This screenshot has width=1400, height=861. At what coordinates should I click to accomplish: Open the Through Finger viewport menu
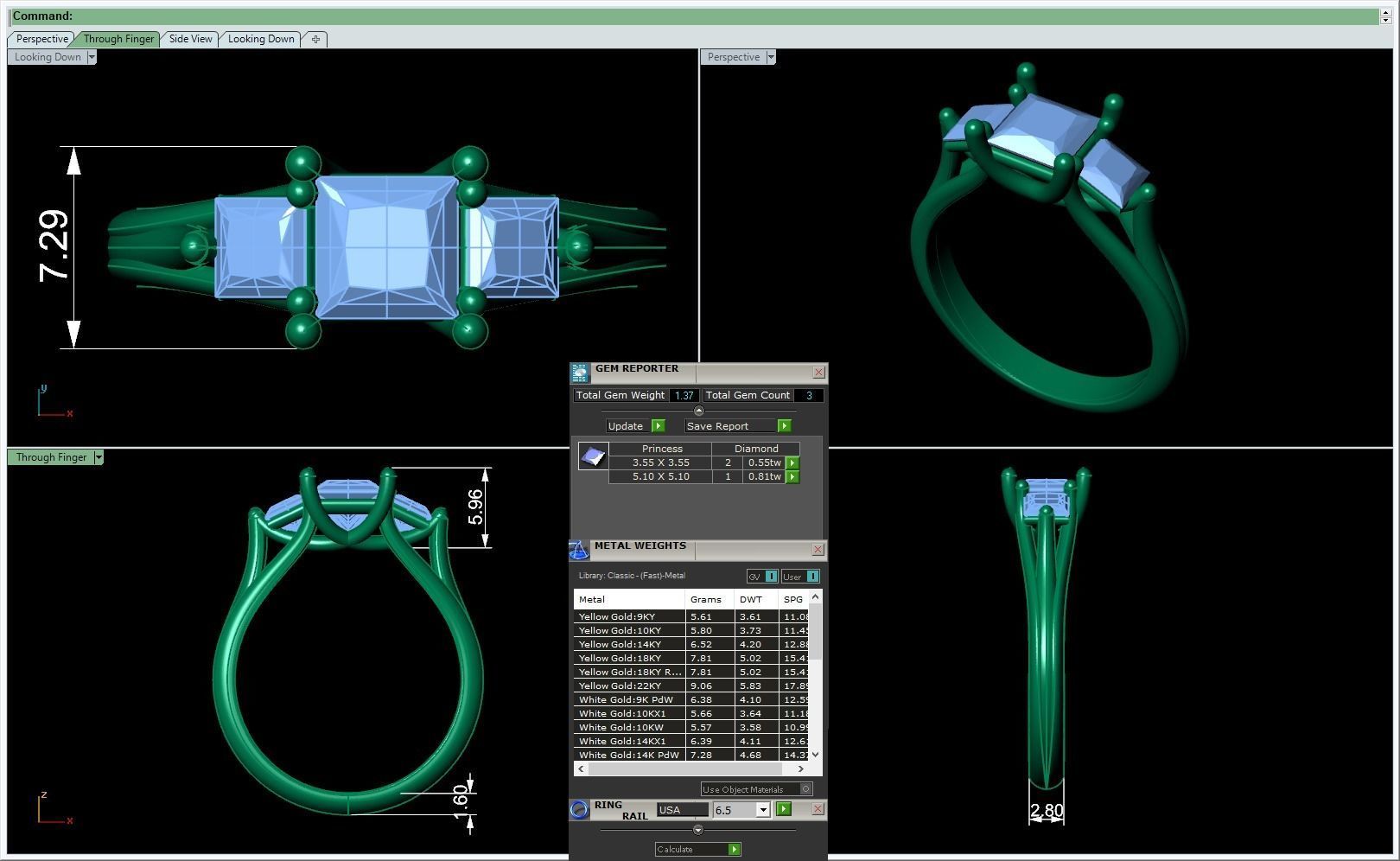[x=99, y=457]
